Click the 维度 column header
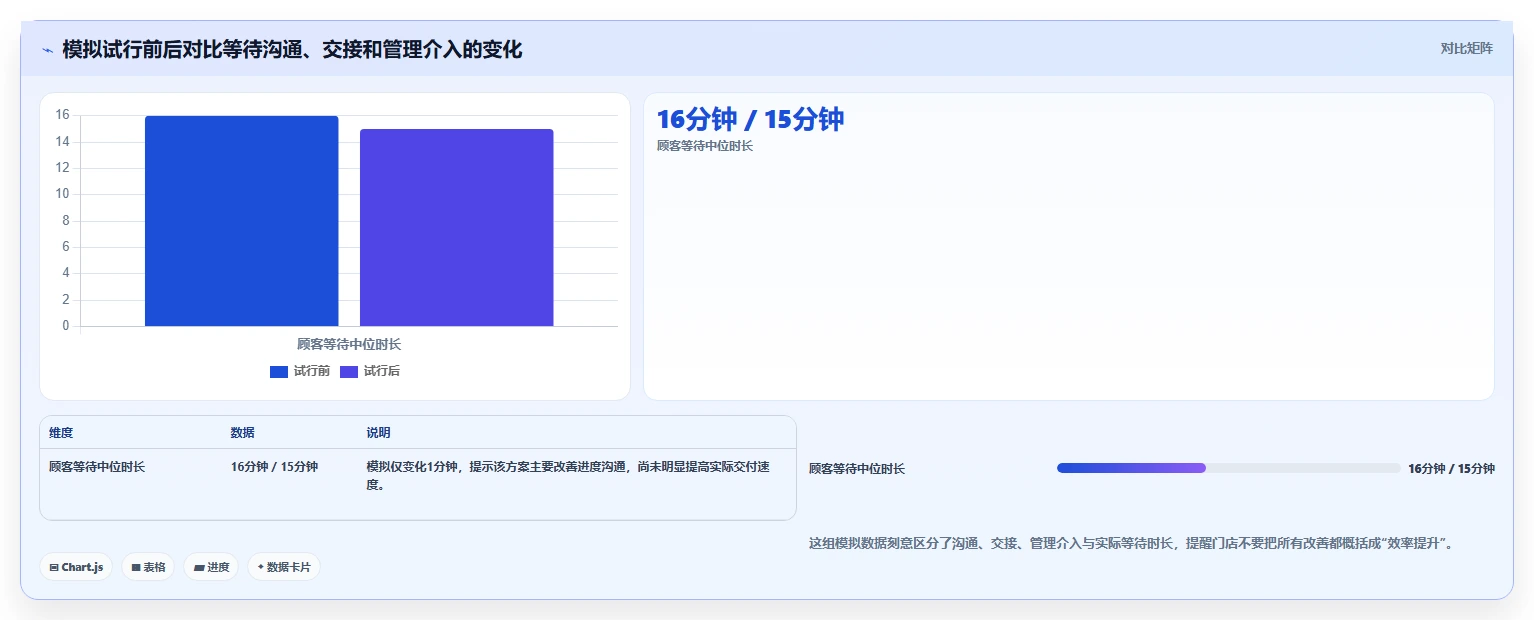This screenshot has height=620, width=1534. click(61, 433)
